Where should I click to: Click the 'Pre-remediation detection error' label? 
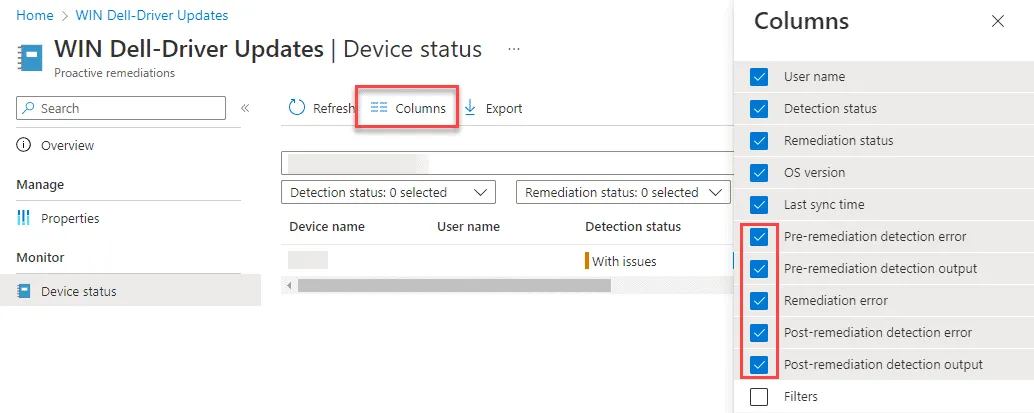click(x=875, y=236)
